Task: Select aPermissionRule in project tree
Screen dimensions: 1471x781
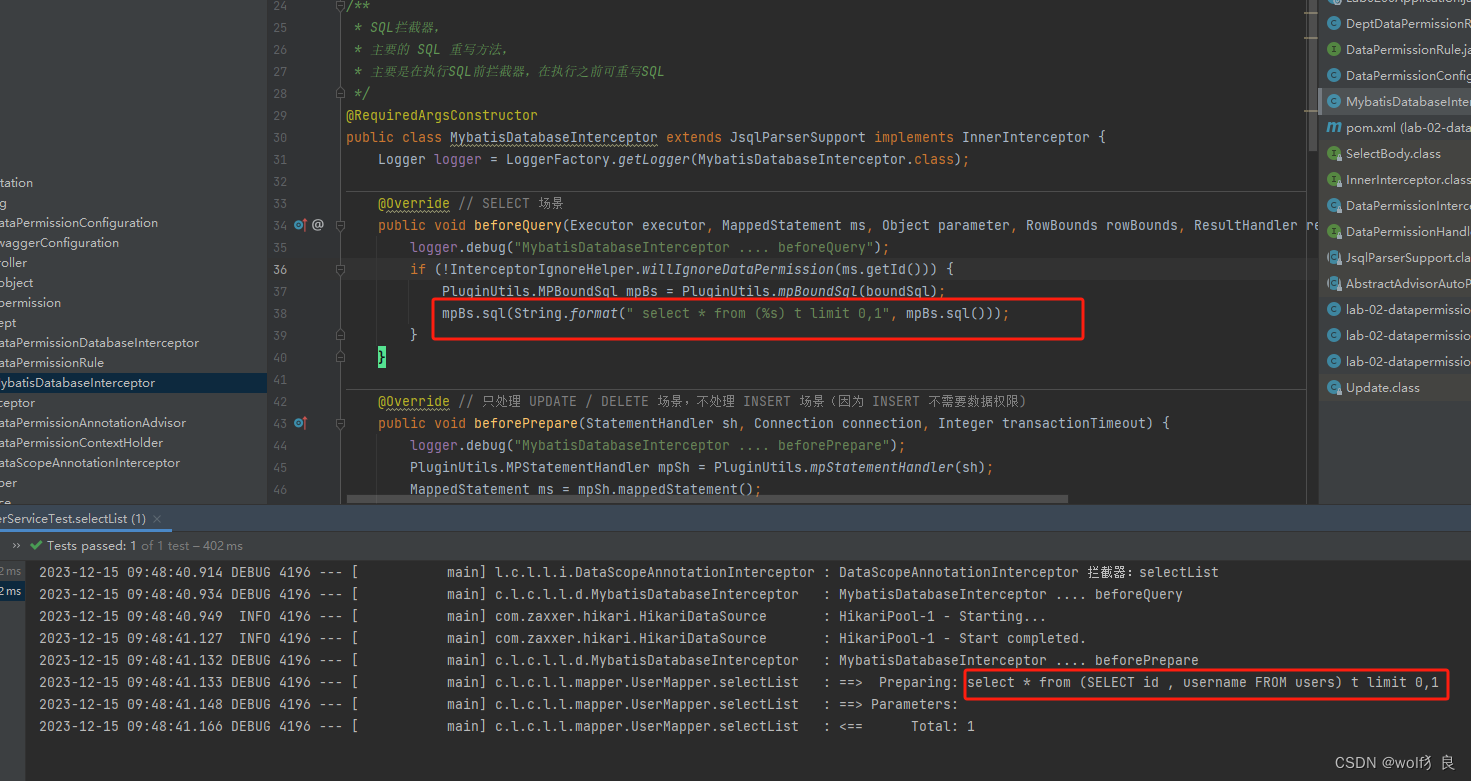Action: 52,363
